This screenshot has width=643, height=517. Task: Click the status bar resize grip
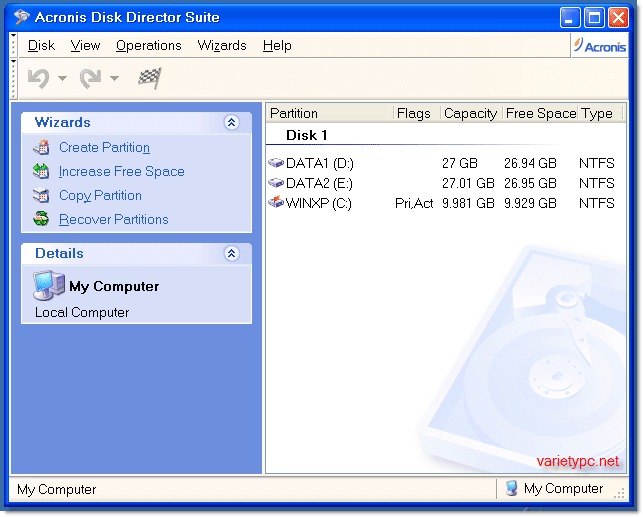[x=619, y=493]
